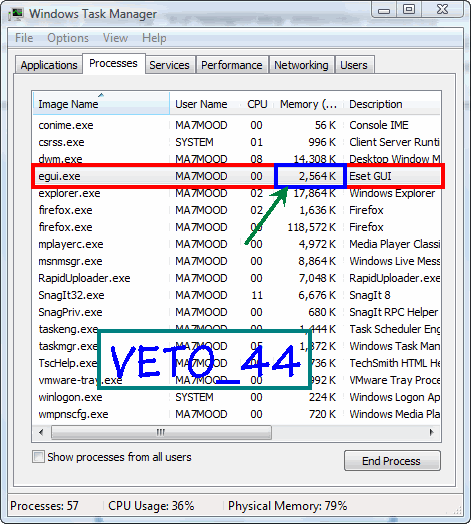The height and width of the screenshot is (524, 471).
Task: Open the File menu
Action: click(x=24, y=38)
